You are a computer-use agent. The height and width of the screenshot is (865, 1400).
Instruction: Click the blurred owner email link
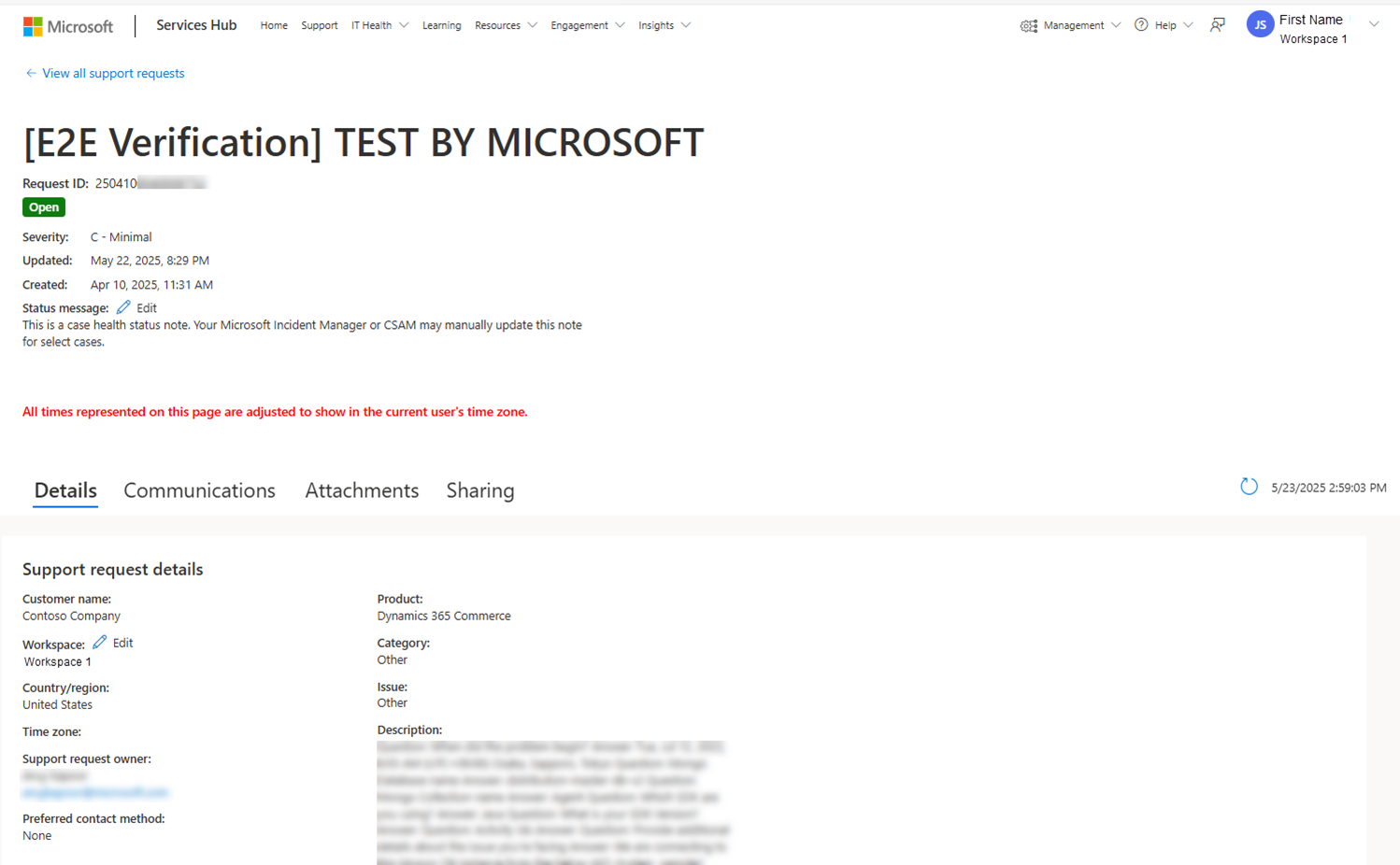tap(95, 792)
